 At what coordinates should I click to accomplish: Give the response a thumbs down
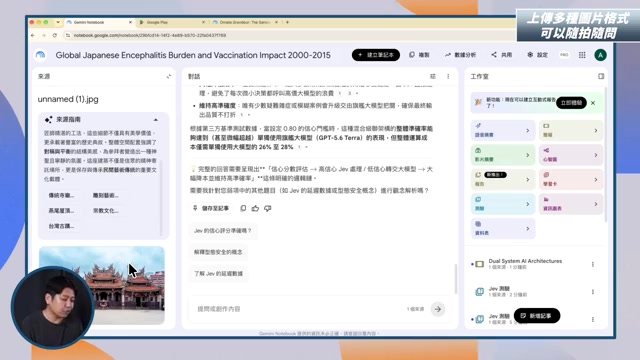pos(267,208)
